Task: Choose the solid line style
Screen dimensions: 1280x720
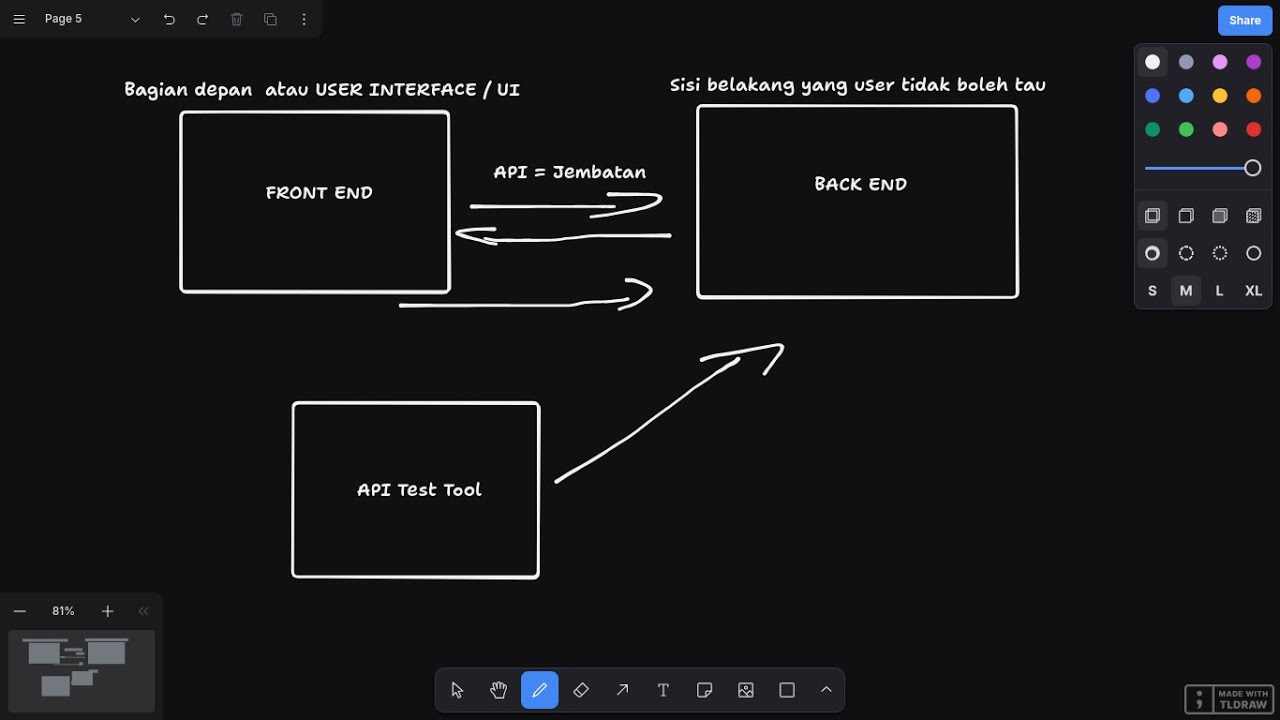Action: pyautogui.click(x=1254, y=254)
